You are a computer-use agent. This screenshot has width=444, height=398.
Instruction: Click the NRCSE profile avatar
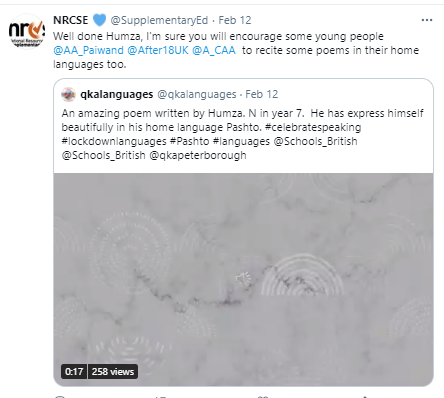(27, 31)
